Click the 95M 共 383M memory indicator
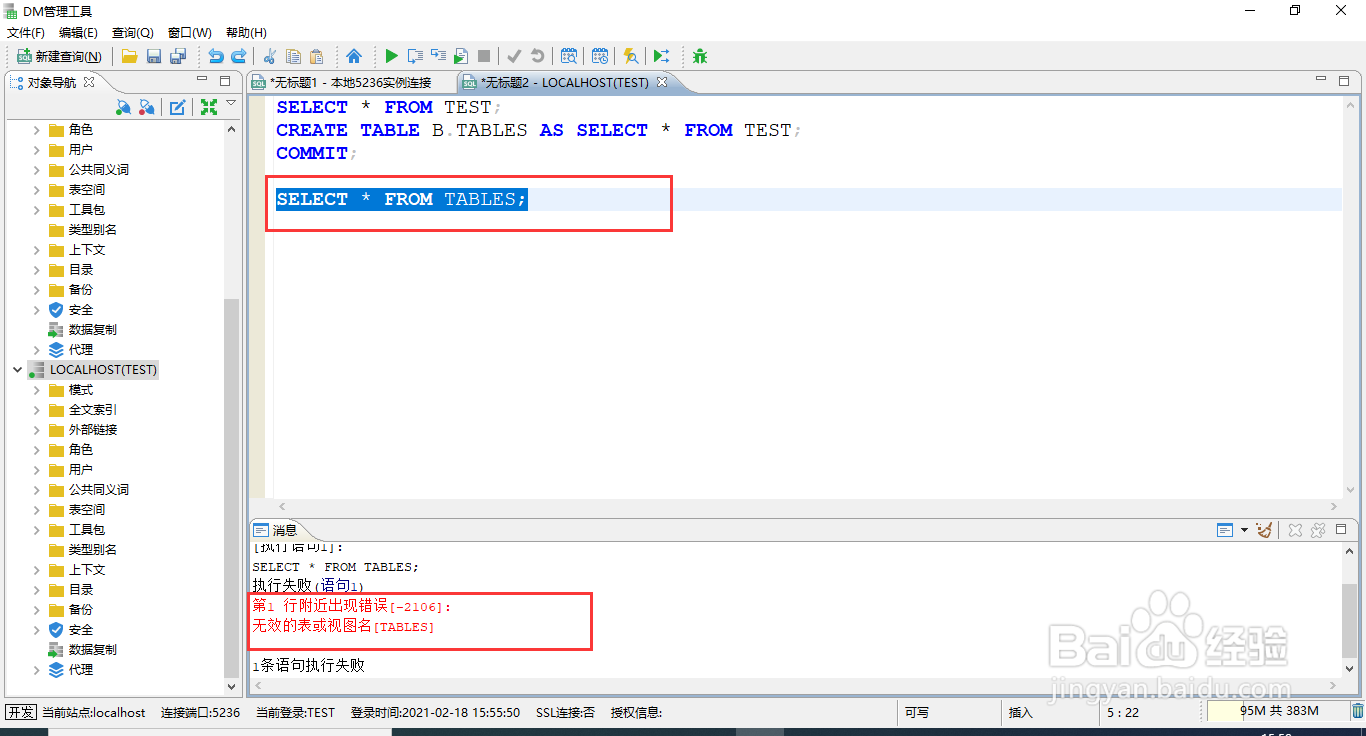The image size is (1366, 736). pos(1278,711)
